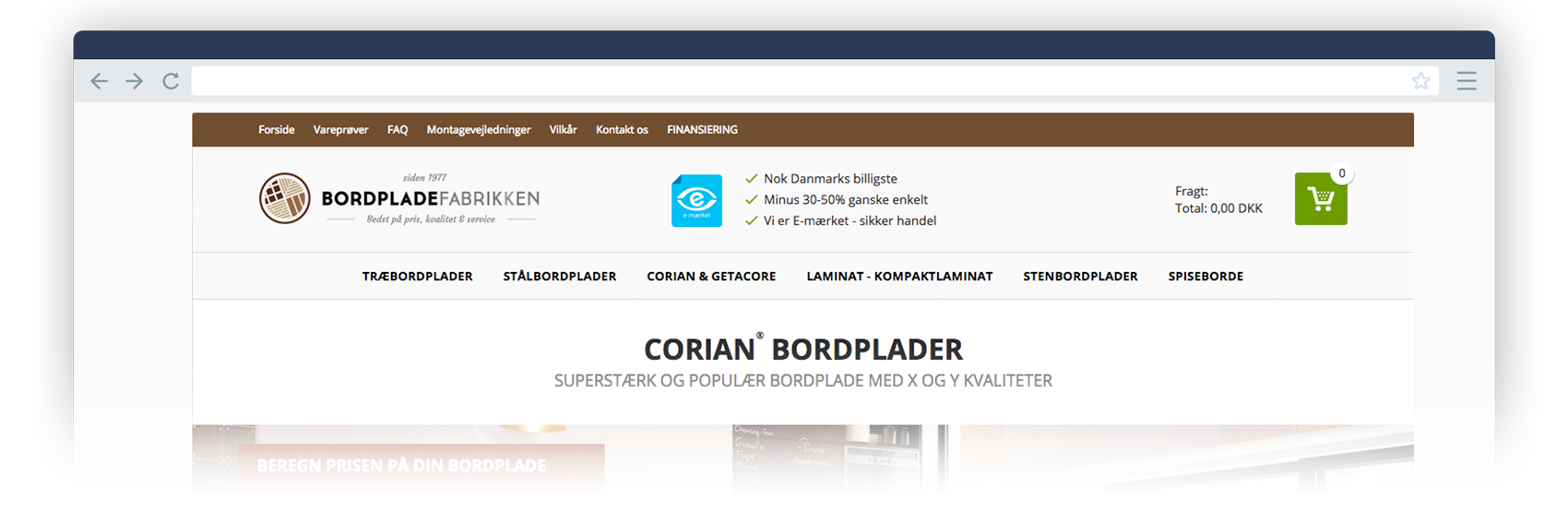Reload the page with refresh icon
Screen dimensions: 1568x523
(171, 81)
